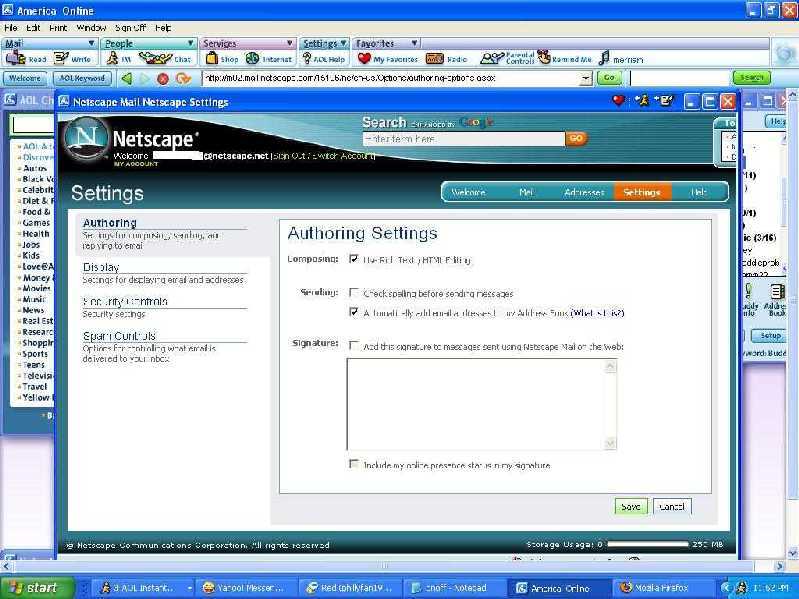Click the Netscape search term field
799x599 pixels.
coord(464,139)
